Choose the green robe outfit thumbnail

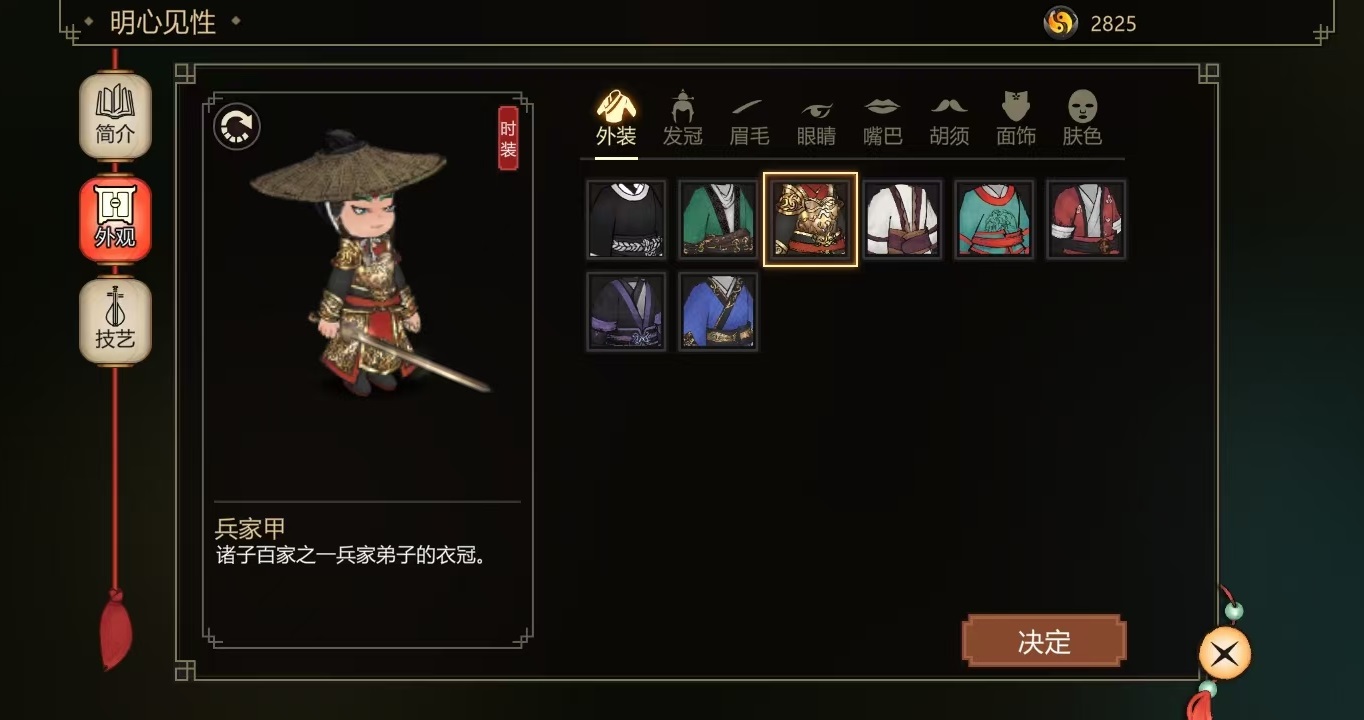(x=718, y=220)
